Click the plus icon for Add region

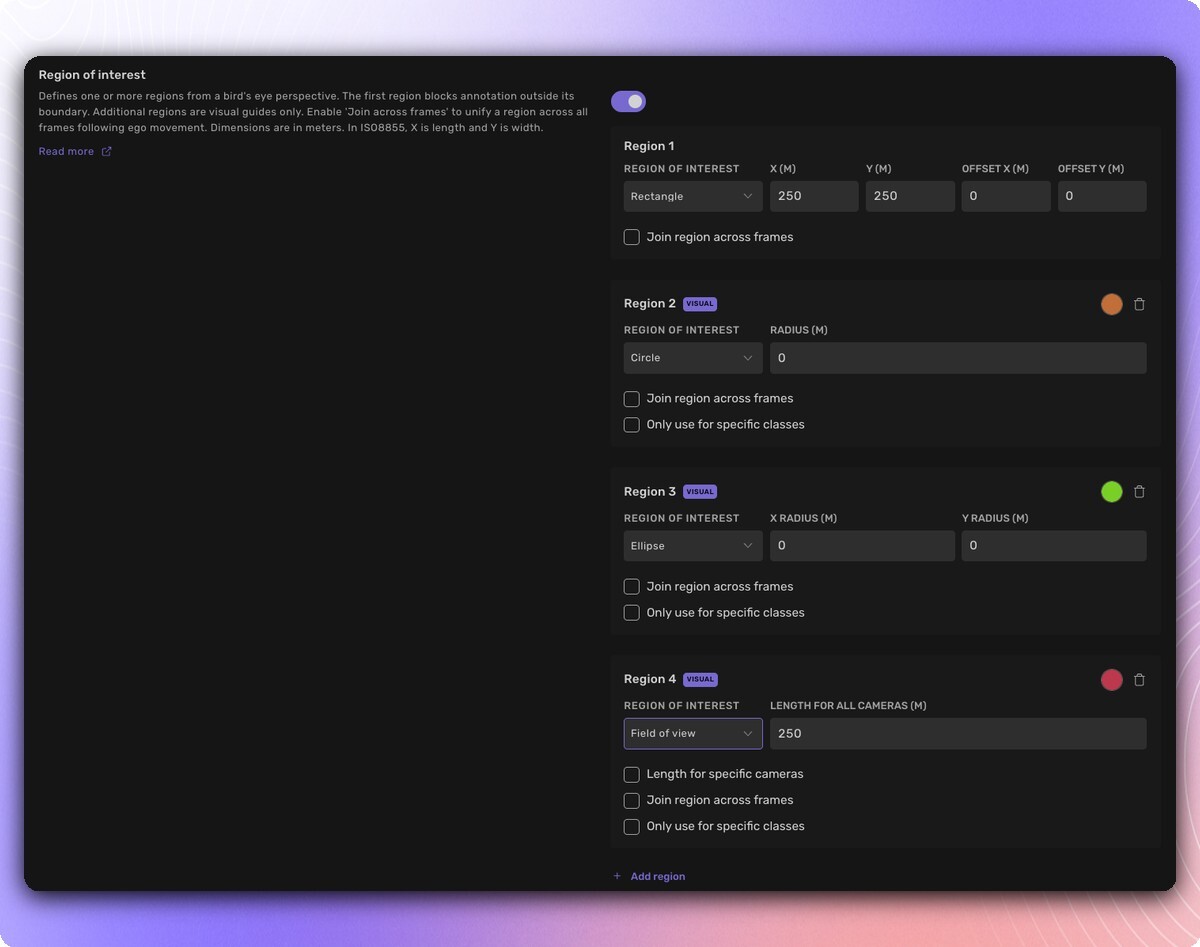617,876
